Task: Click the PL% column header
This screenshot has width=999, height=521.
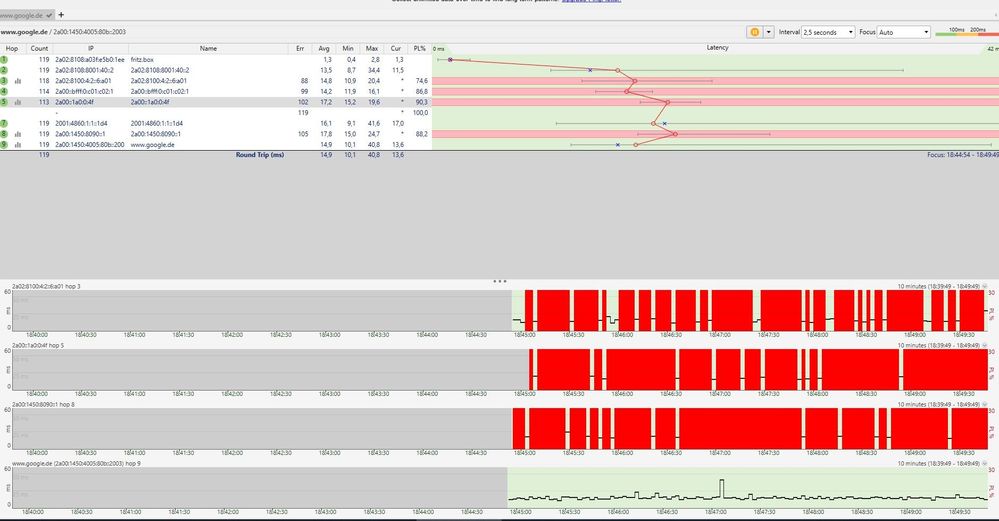Action: [419, 48]
